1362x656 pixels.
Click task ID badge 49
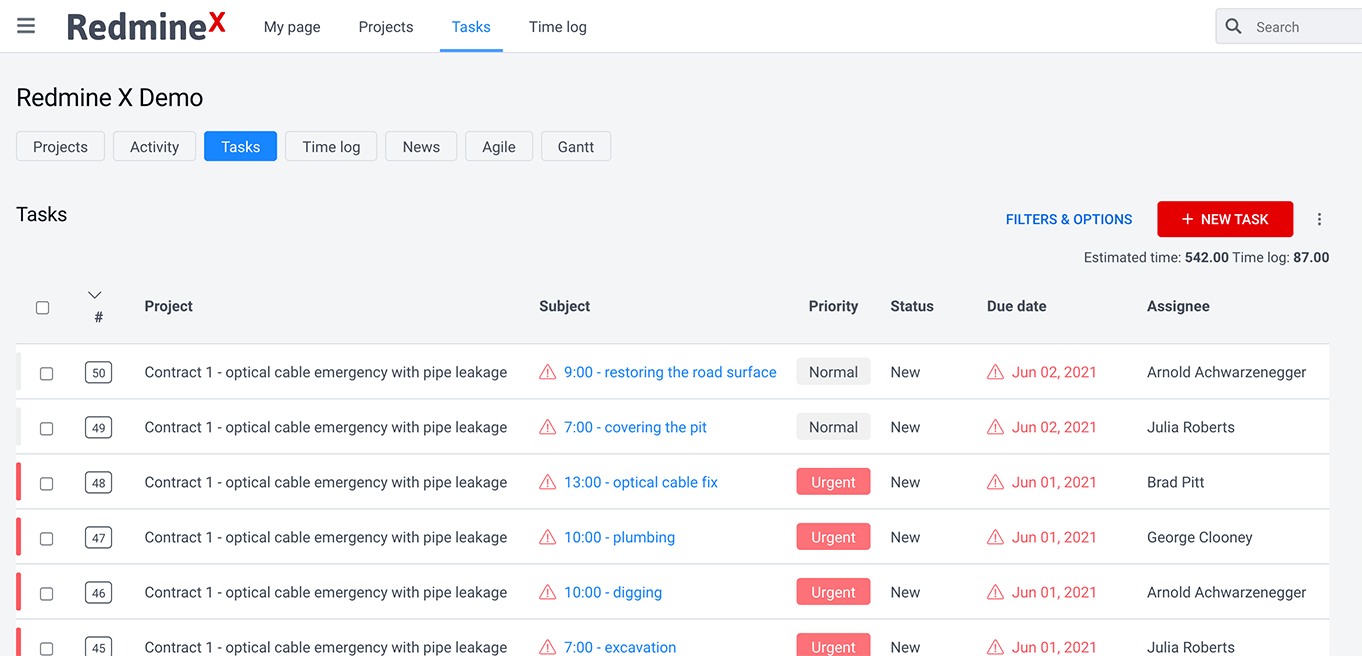coord(98,428)
